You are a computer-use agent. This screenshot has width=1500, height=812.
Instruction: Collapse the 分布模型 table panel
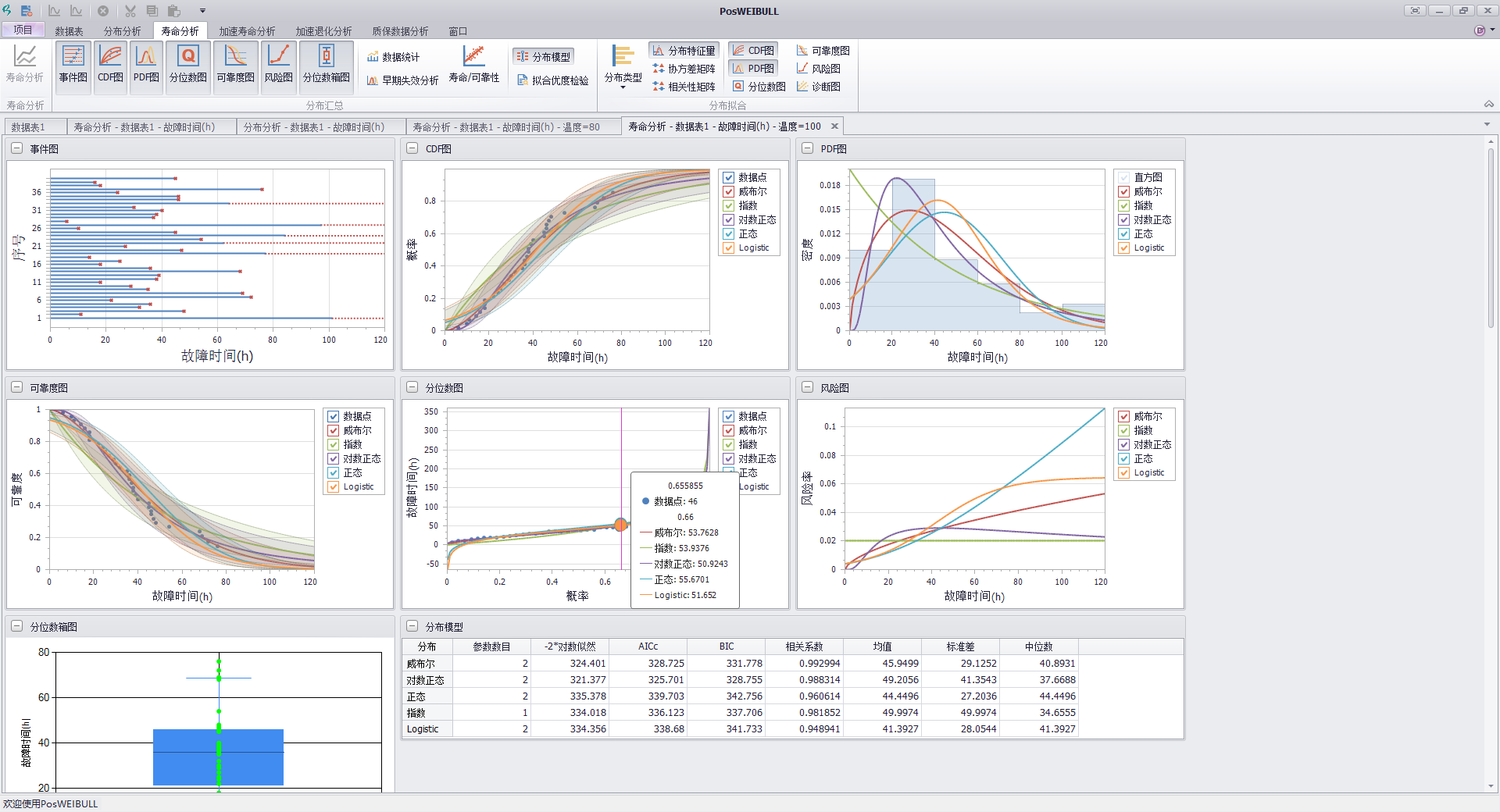(x=412, y=626)
